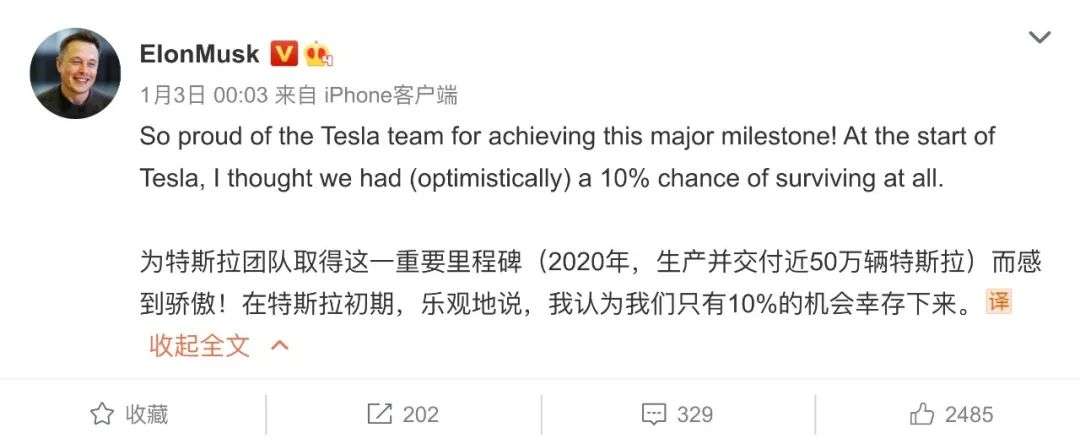
Task: Click the like count 2485
Action: [x=968, y=414]
